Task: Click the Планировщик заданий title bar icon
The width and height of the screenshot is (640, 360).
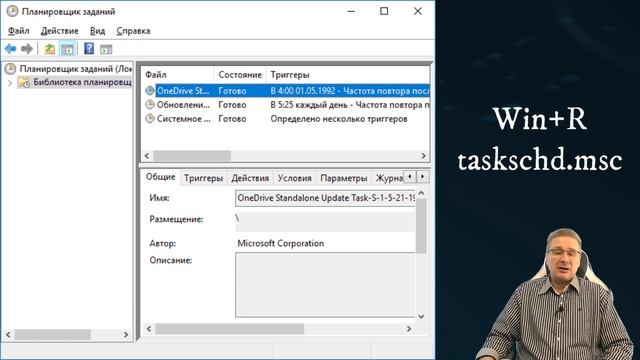Action: [x=12, y=11]
